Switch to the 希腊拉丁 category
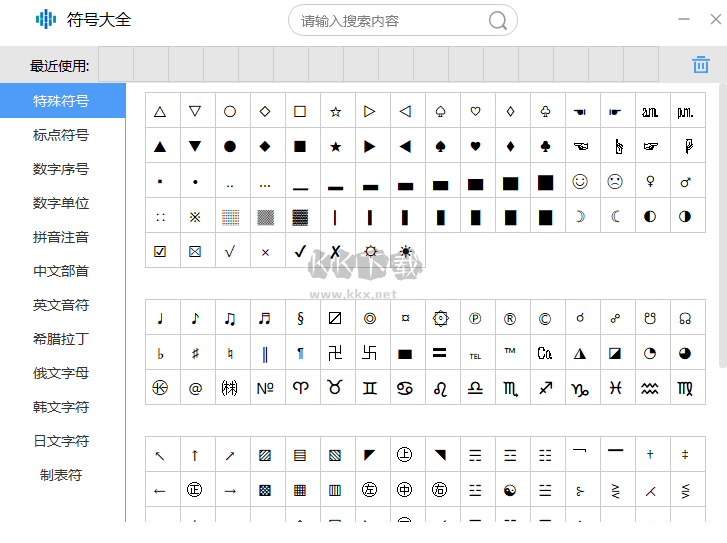 [x=61, y=339]
